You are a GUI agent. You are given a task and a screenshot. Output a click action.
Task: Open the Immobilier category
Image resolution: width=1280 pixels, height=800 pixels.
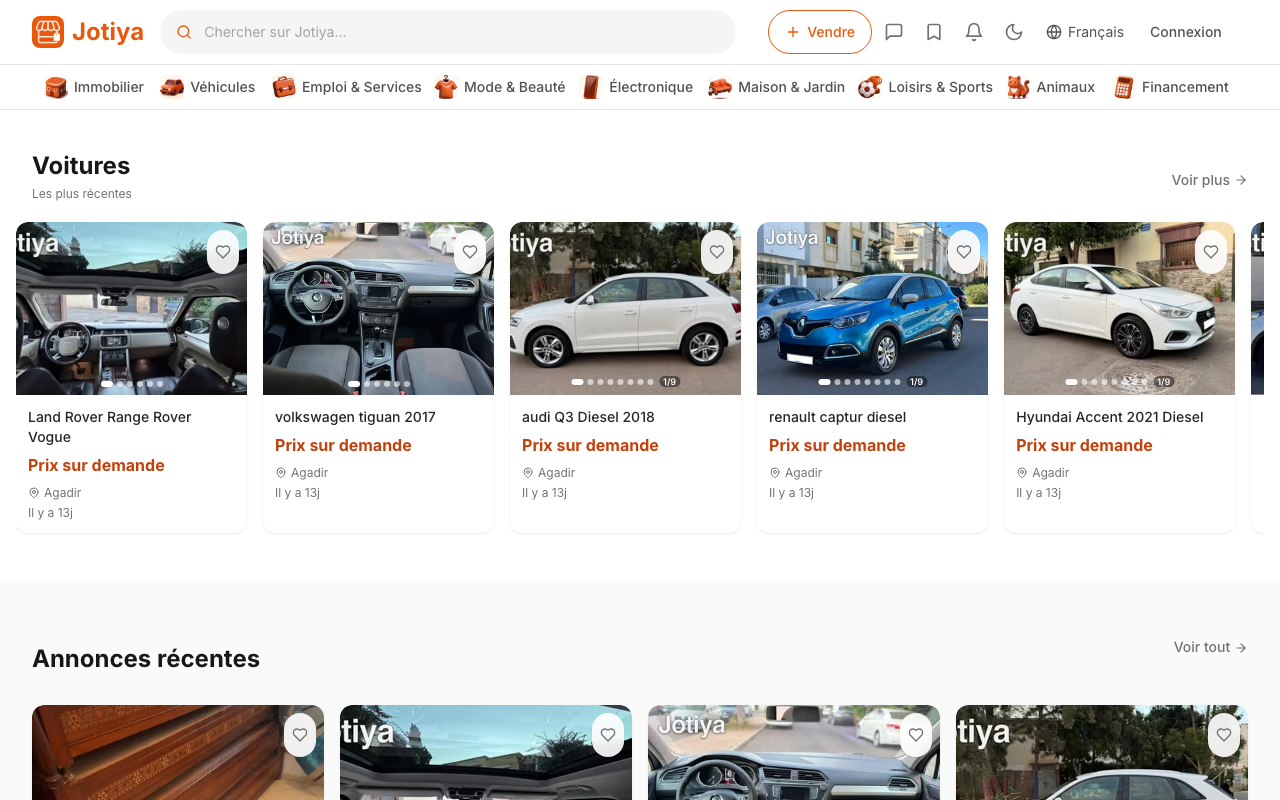95,87
